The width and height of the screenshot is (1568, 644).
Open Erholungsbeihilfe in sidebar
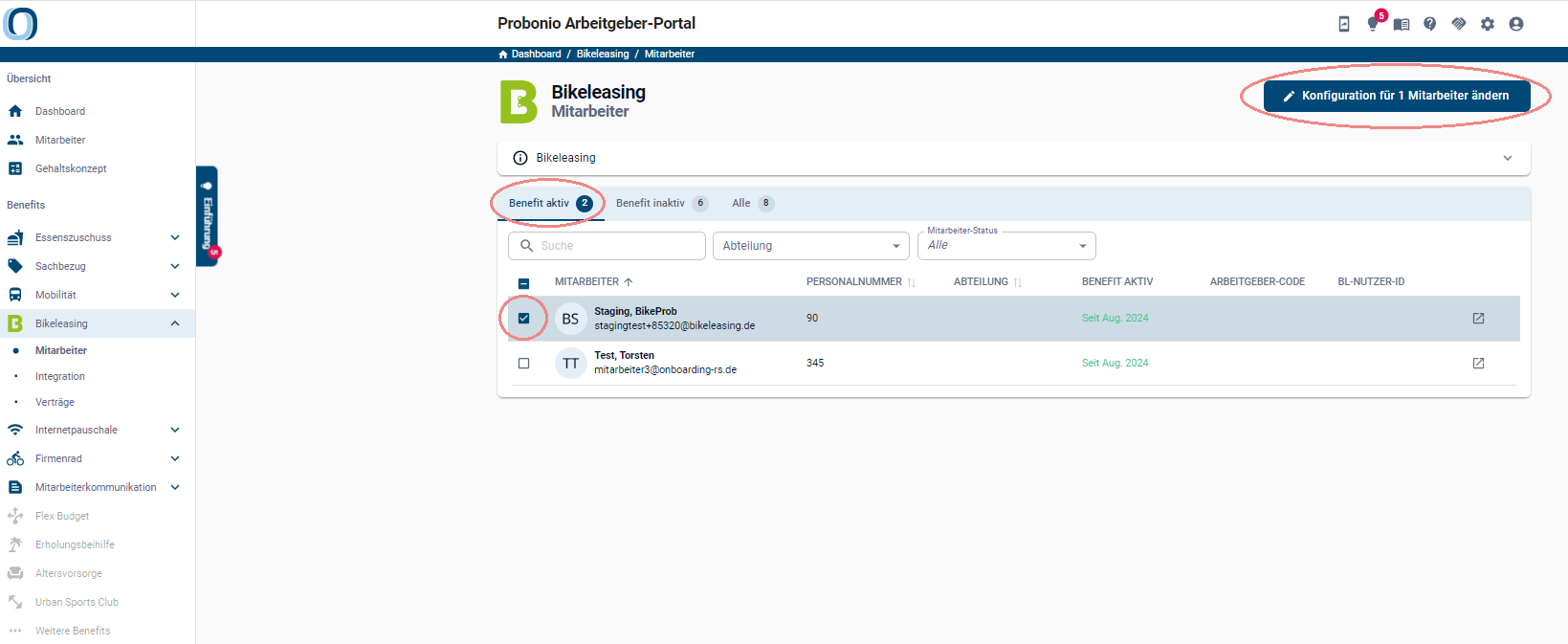point(75,544)
